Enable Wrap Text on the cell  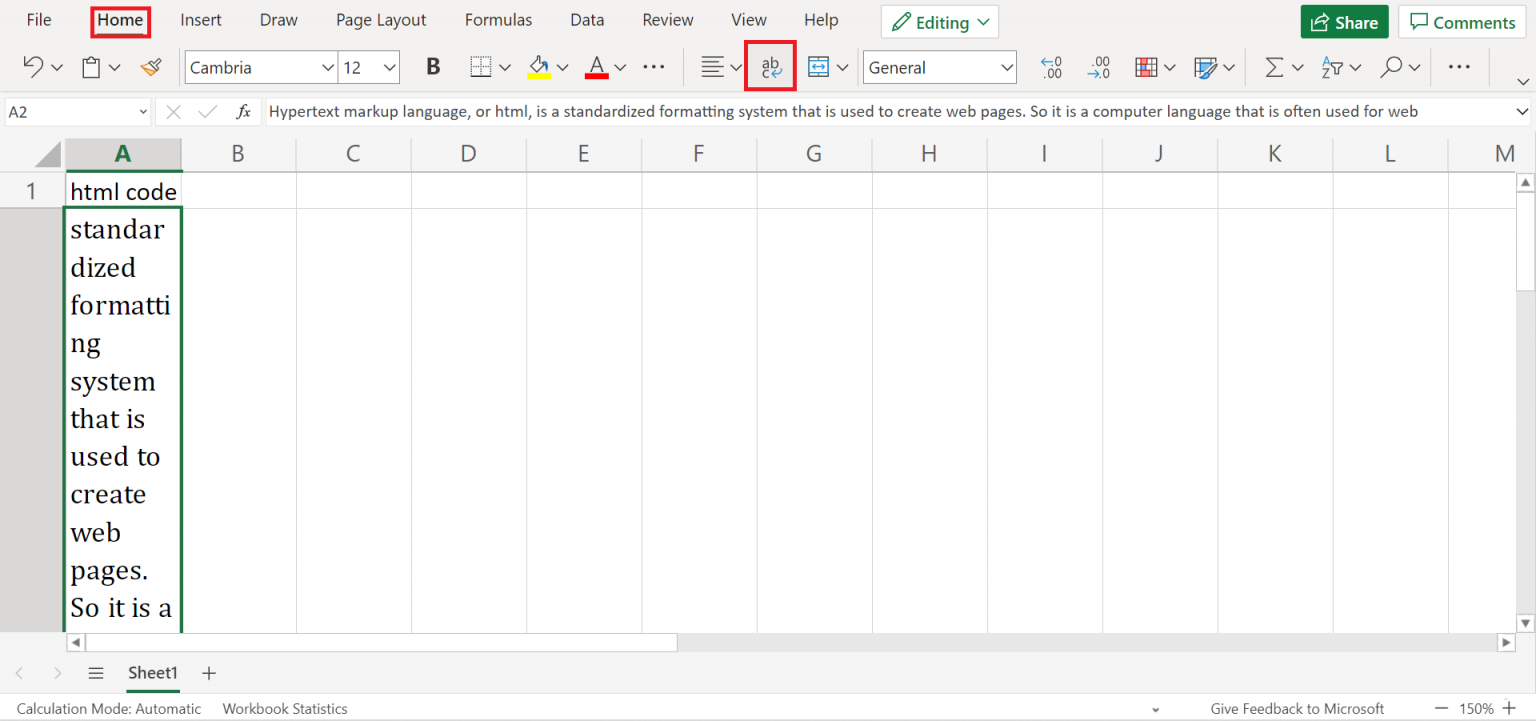point(770,66)
